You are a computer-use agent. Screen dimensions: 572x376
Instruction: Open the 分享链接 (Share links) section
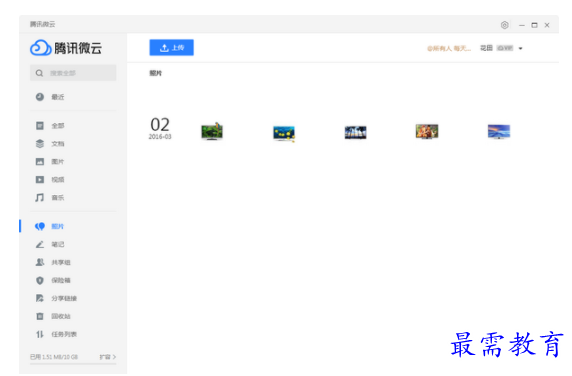[x=56, y=298]
